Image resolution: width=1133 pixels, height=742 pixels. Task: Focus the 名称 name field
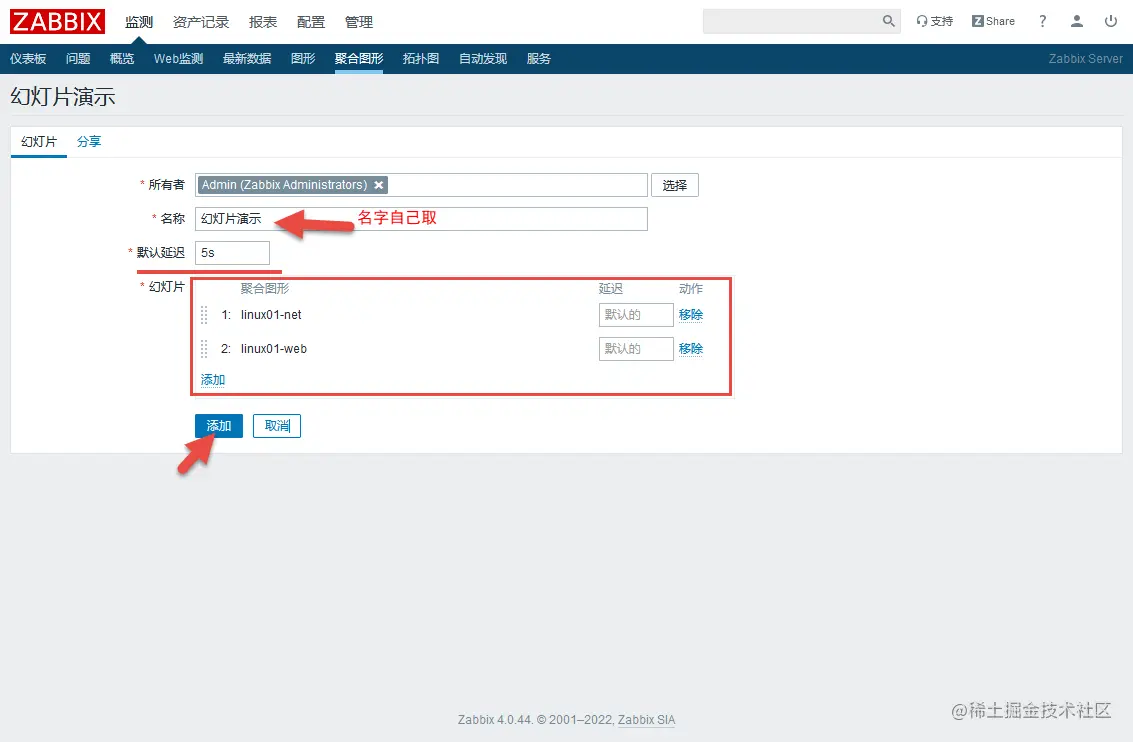[421, 219]
